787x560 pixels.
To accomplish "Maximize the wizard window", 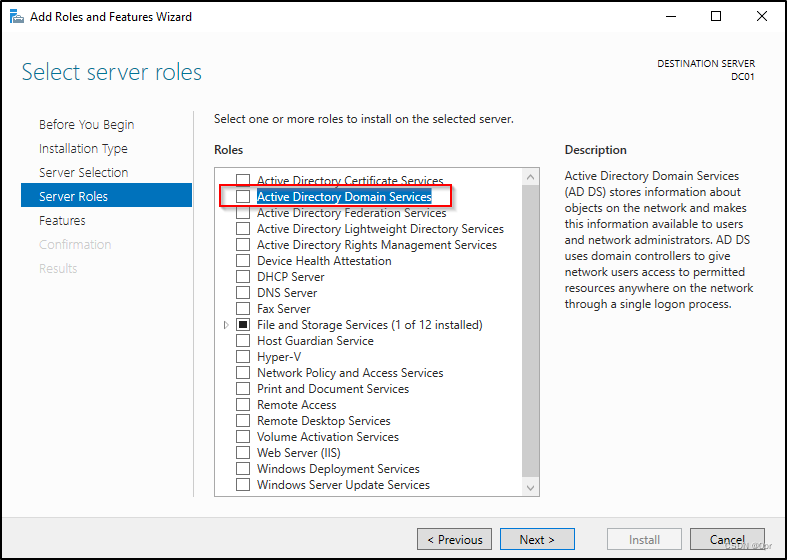I will (x=716, y=17).
